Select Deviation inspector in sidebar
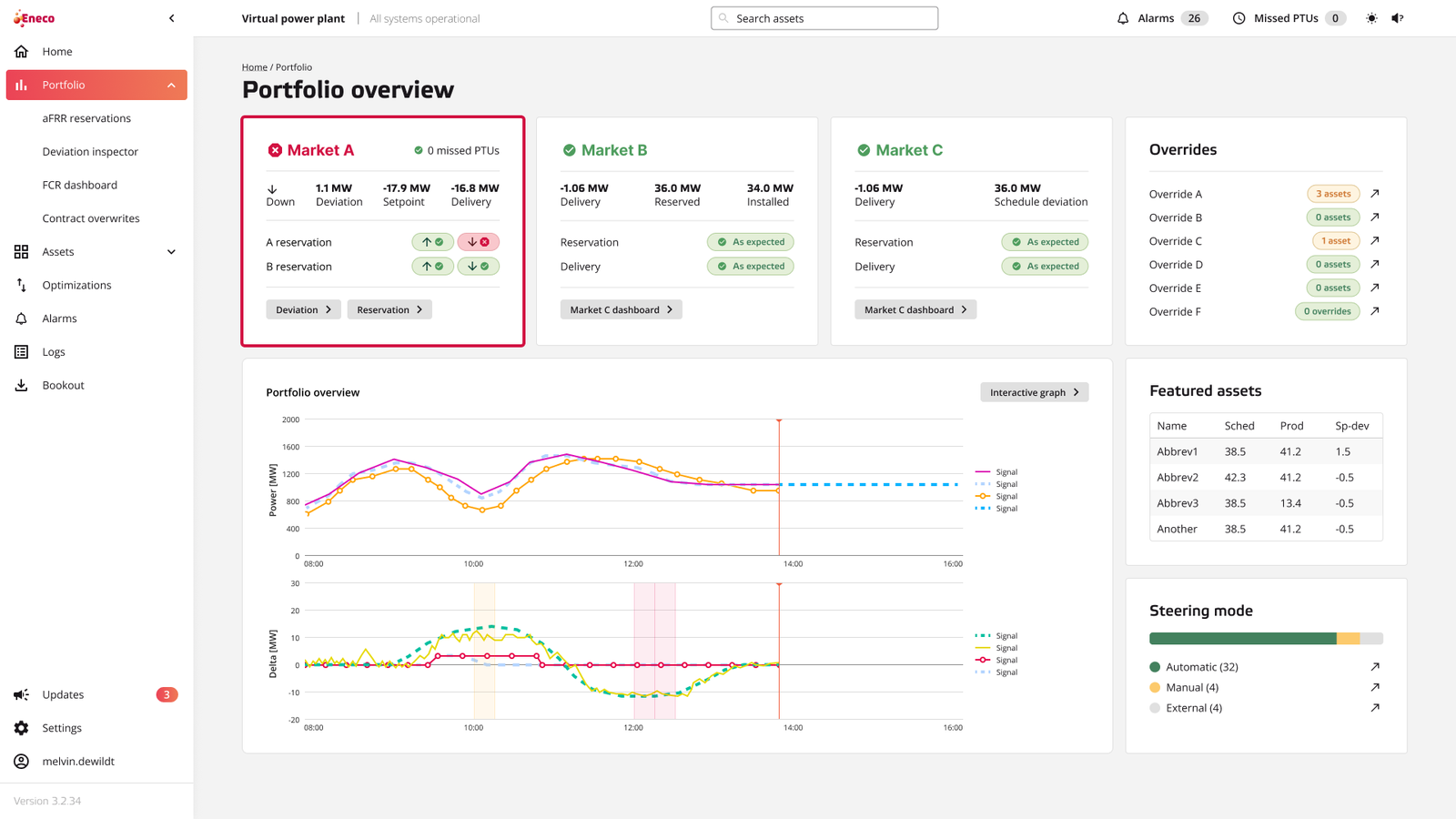The width and height of the screenshot is (1456, 819). click(90, 152)
